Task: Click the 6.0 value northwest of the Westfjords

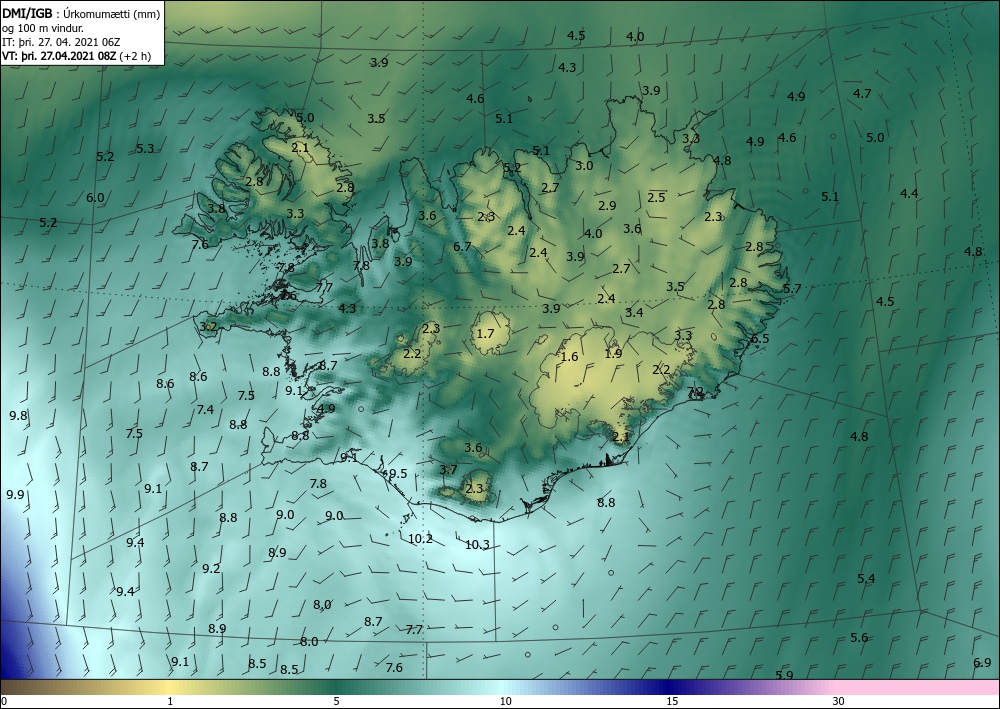Action: [95, 198]
